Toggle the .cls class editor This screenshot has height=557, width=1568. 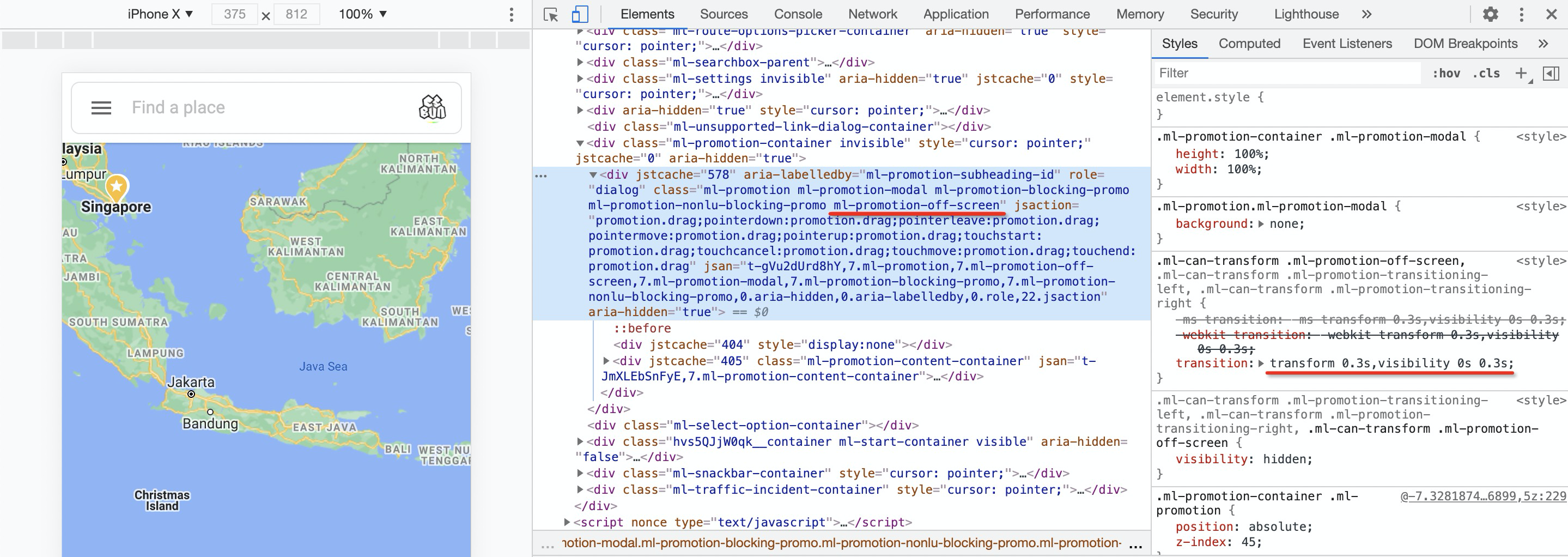click(1486, 73)
